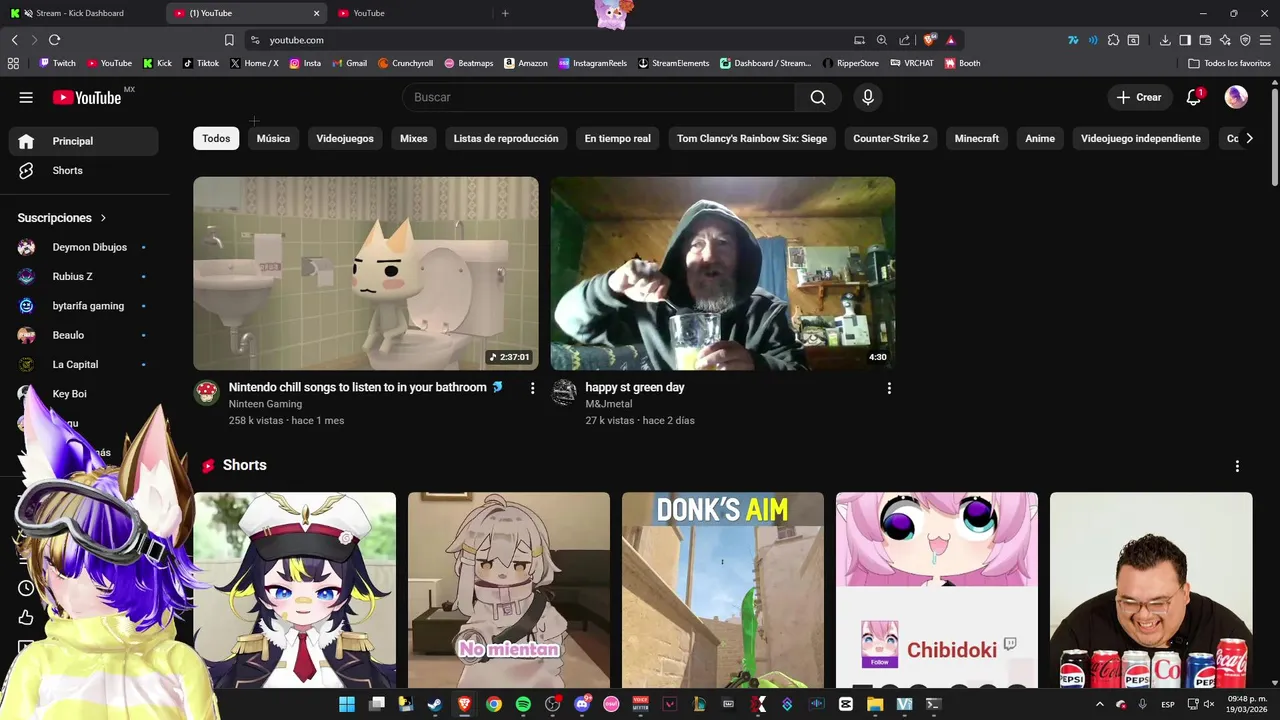1280x720 pixels.
Task: Open the bookmarks apps grid icon
Action: 13,63
